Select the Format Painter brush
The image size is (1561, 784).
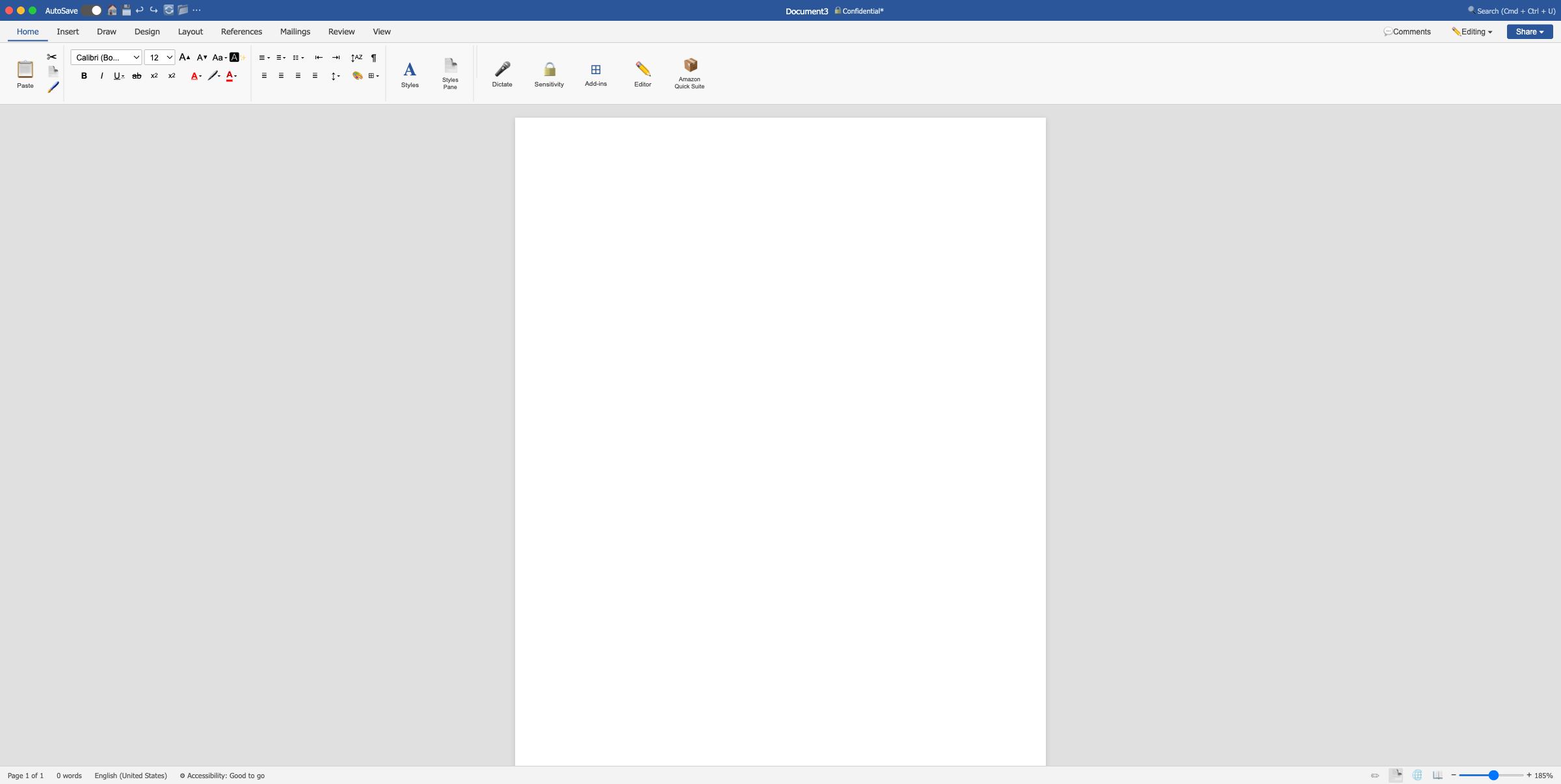[x=53, y=86]
